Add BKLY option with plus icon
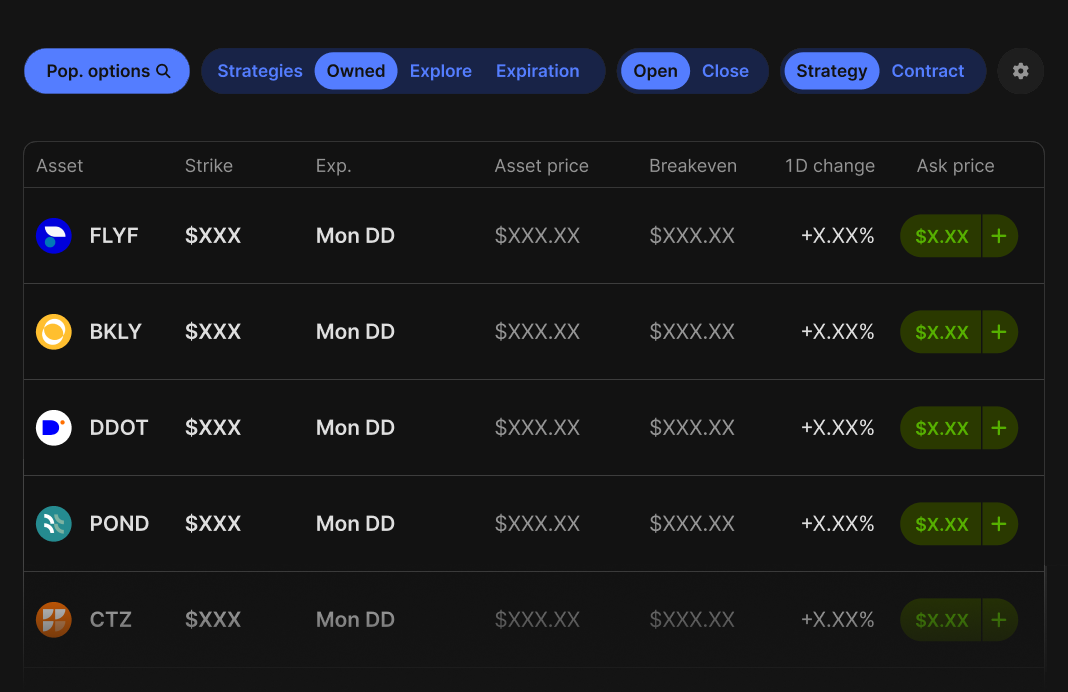This screenshot has width=1068, height=692. 999,332
